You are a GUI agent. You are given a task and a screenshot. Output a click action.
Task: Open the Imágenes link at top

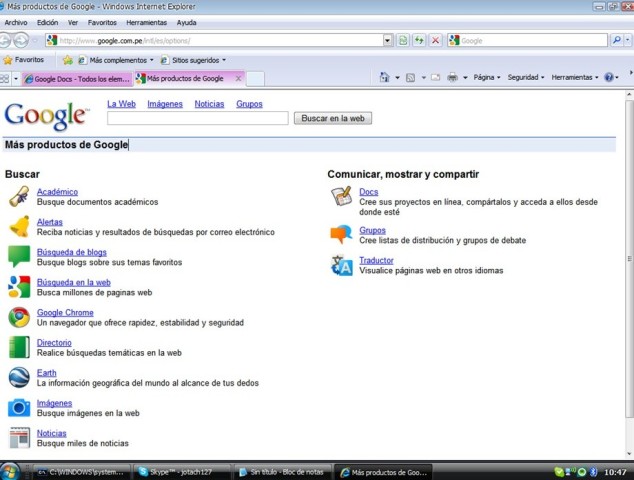(165, 104)
